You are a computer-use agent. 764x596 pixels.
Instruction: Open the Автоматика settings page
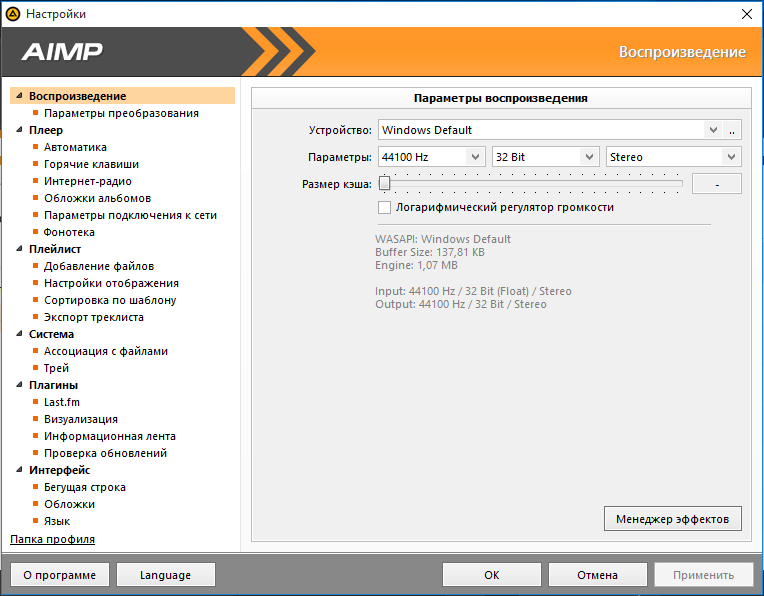tap(75, 147)
